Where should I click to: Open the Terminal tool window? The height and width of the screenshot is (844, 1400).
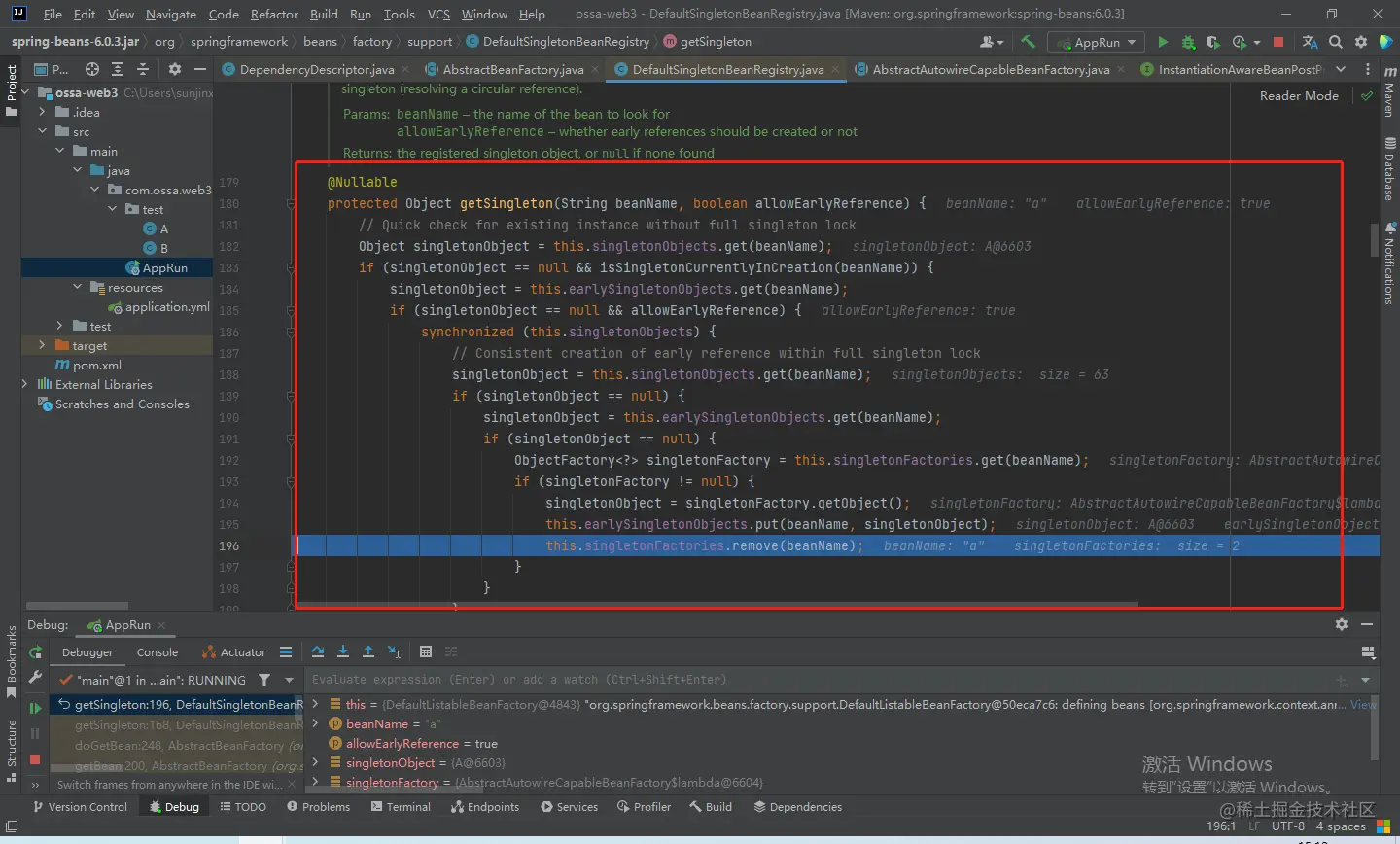[401, 807]
